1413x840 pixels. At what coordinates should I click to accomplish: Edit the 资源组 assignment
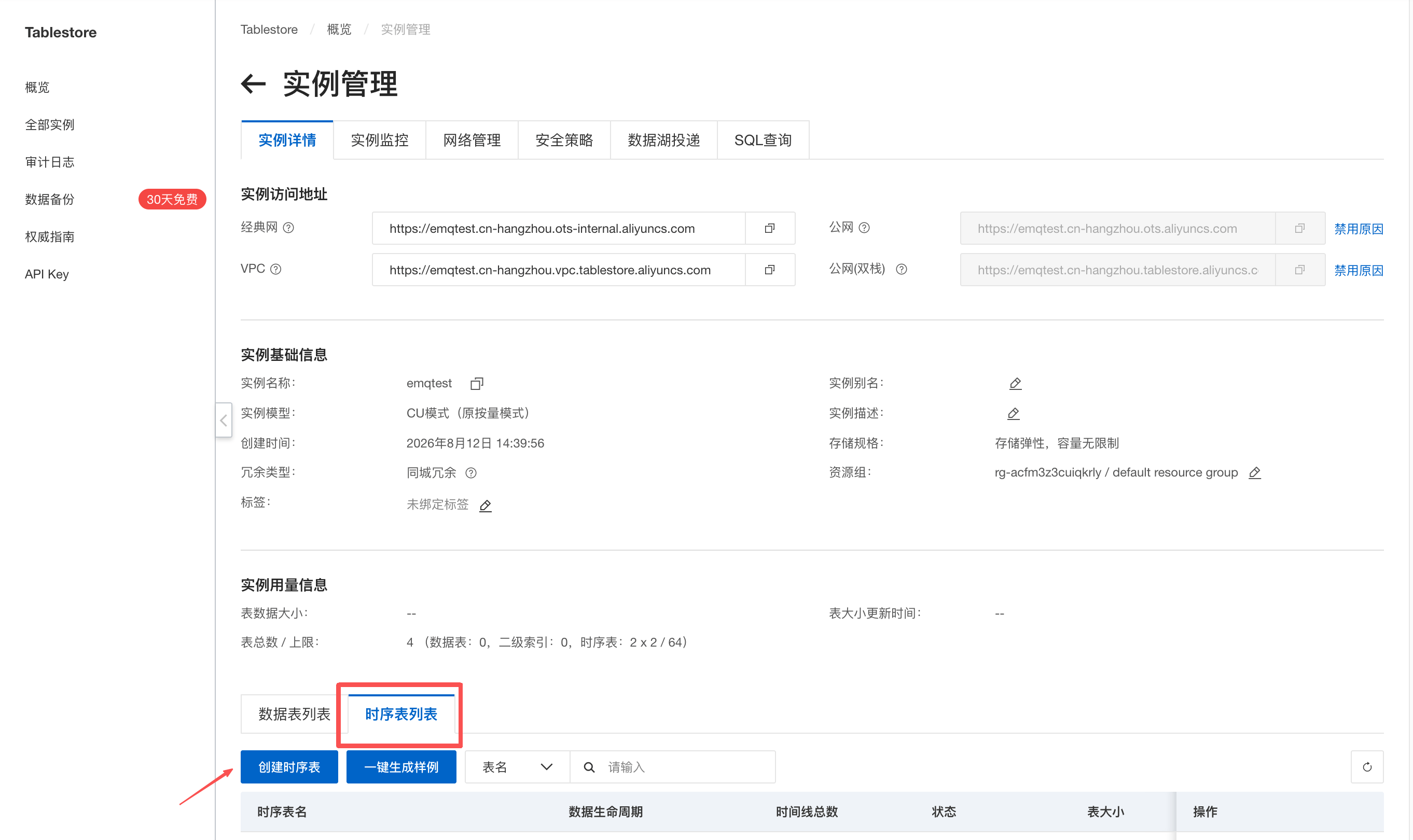1254,473
